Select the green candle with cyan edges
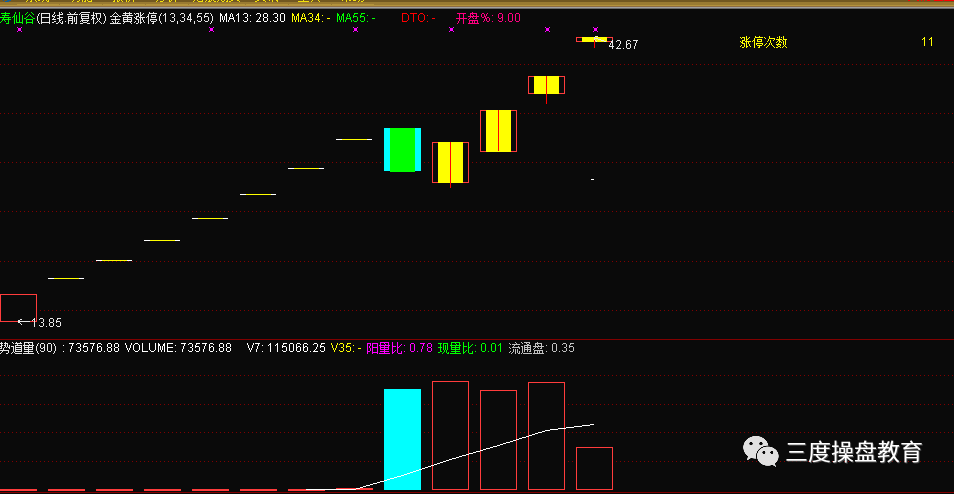Viewport: 954px width, 494px height. (402, 150)
